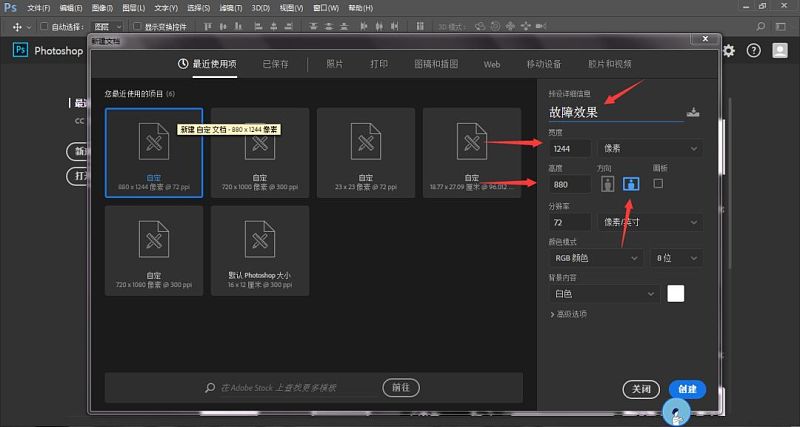Image resolution: width=800 pixels, height=427 pixels.
Task: Select the 3D camera zoom mode icon
Action: tap(541, 27)
